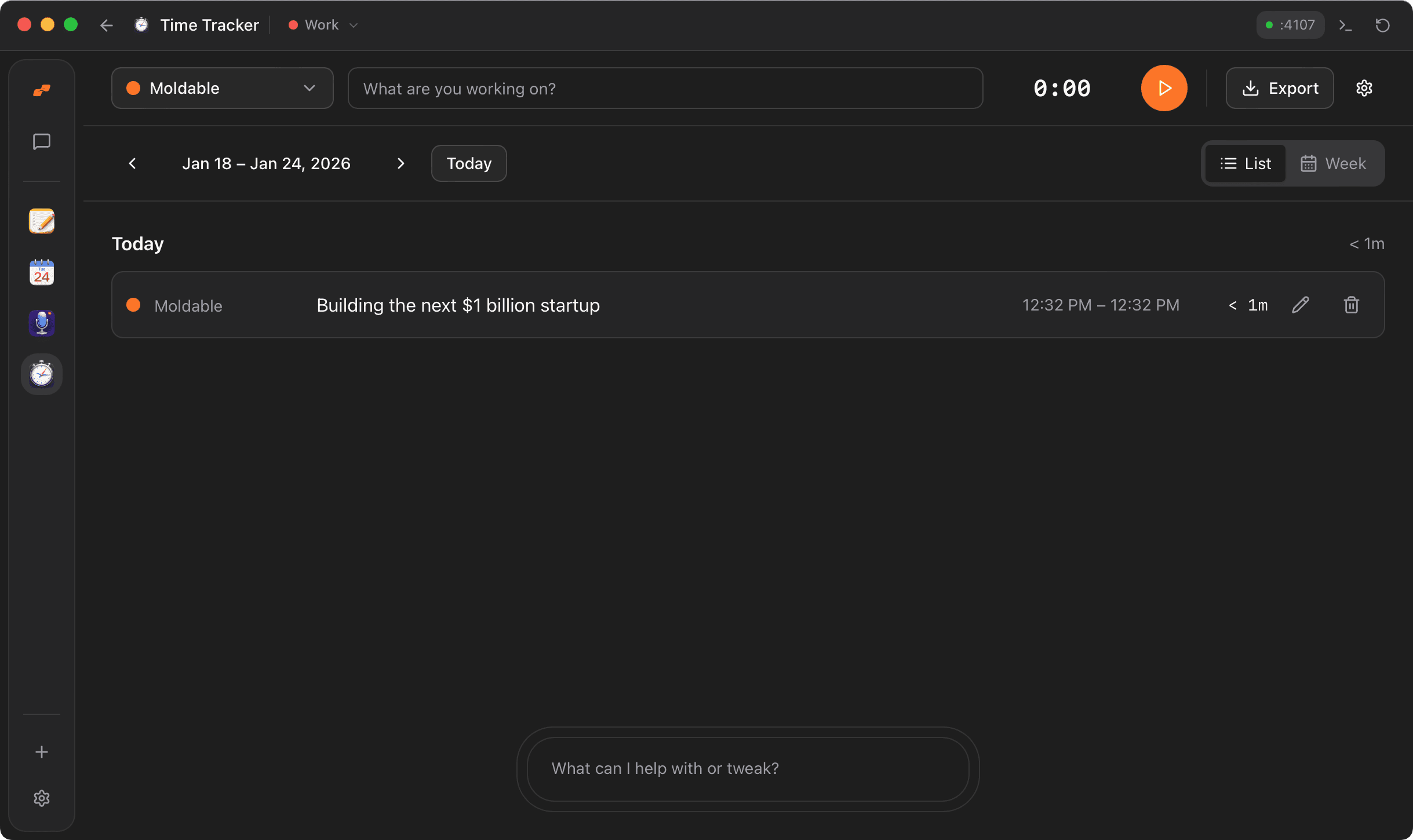Click the Today button
The width and height of the screenshot is (1413, 840).
coord(468,163)
